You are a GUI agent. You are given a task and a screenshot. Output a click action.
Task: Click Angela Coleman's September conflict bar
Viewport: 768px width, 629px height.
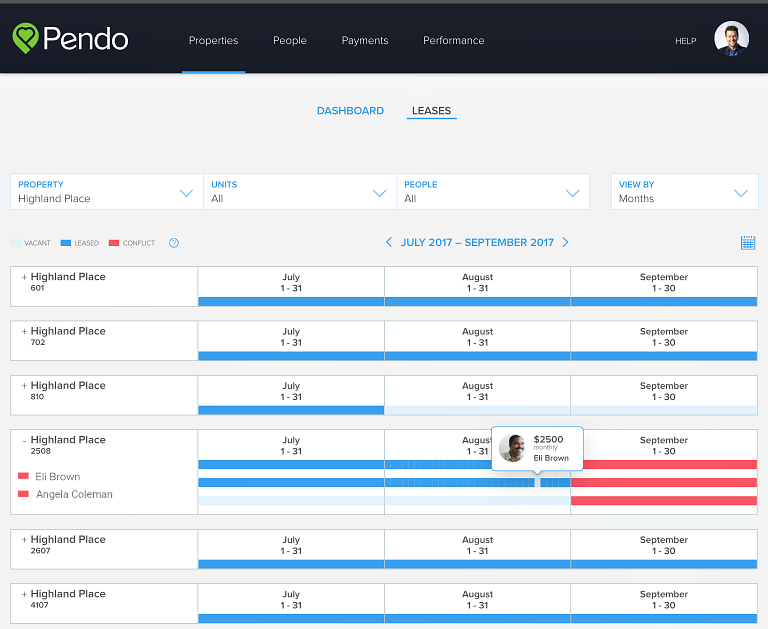[664, 501]
